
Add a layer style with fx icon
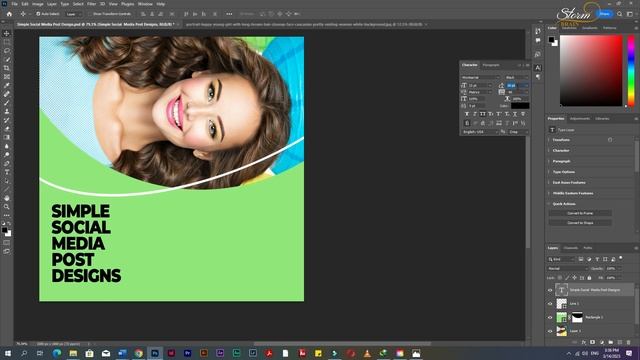tap(584, 342)
